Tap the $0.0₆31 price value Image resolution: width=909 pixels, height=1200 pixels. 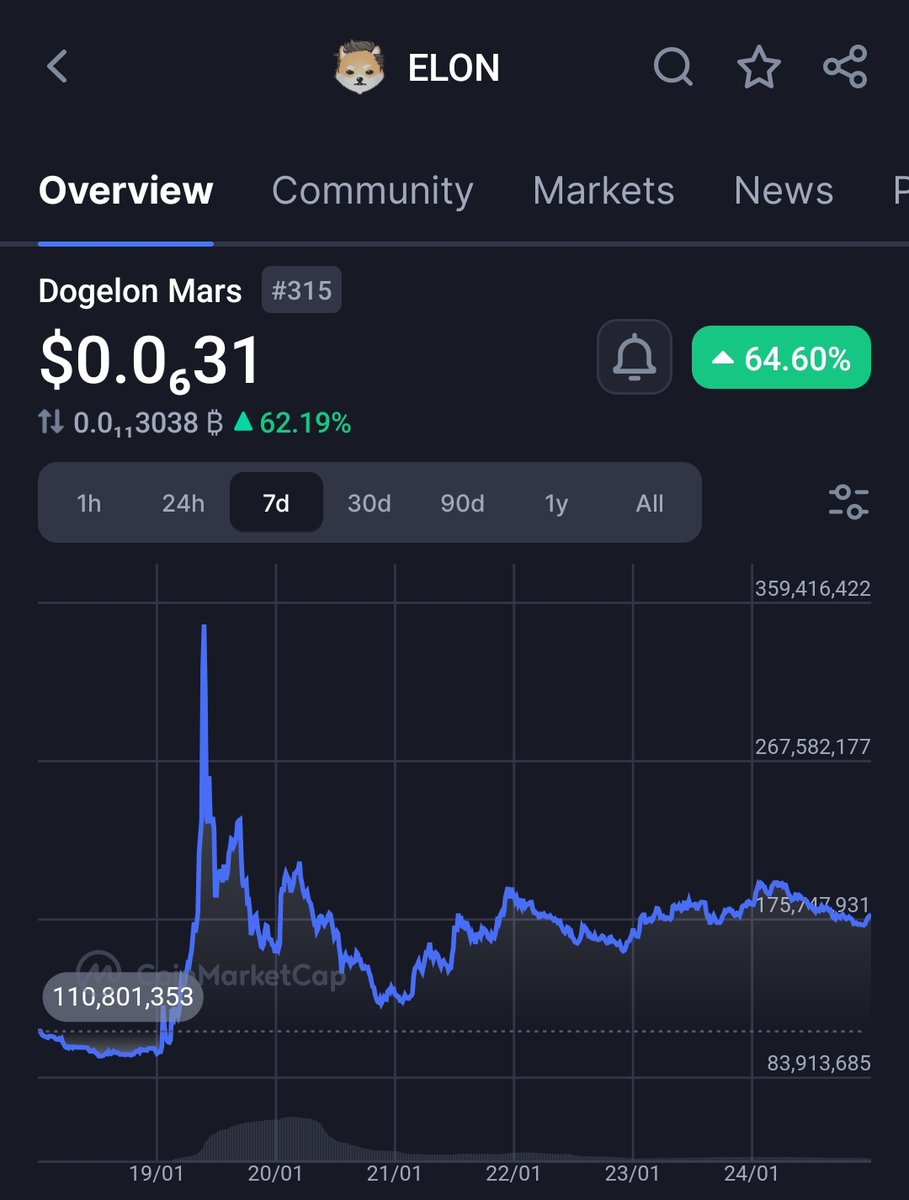coord(150,361)
